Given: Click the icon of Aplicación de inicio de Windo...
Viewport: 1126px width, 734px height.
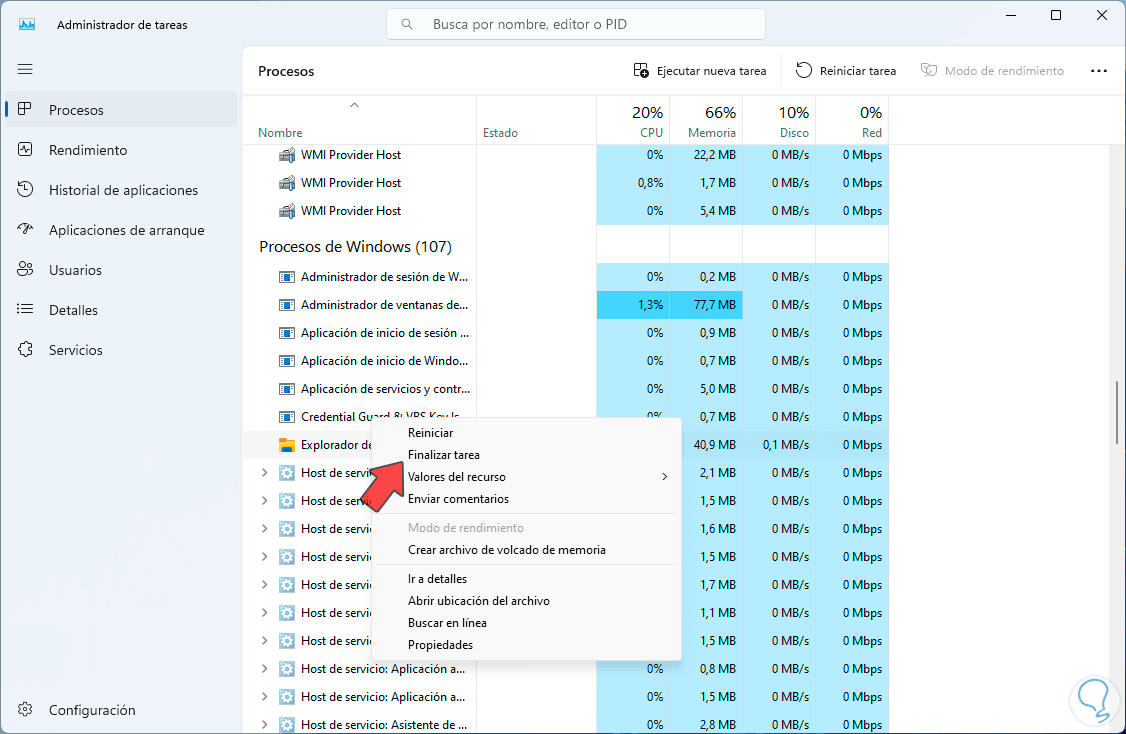Looking at the screenshot, I should pos(287,361).
